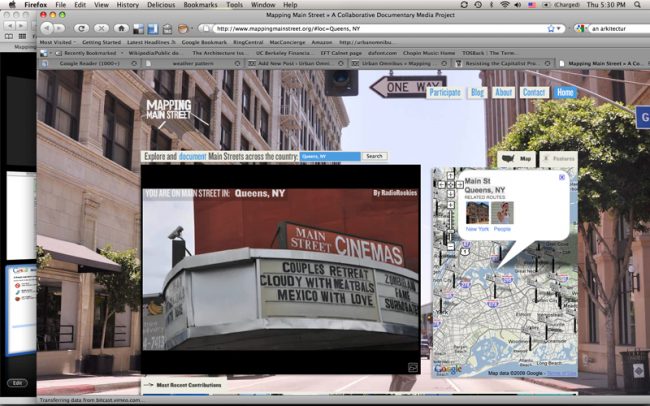Go back with the Firefox back arrow
The image size is (650, 406).
[46, 28]
